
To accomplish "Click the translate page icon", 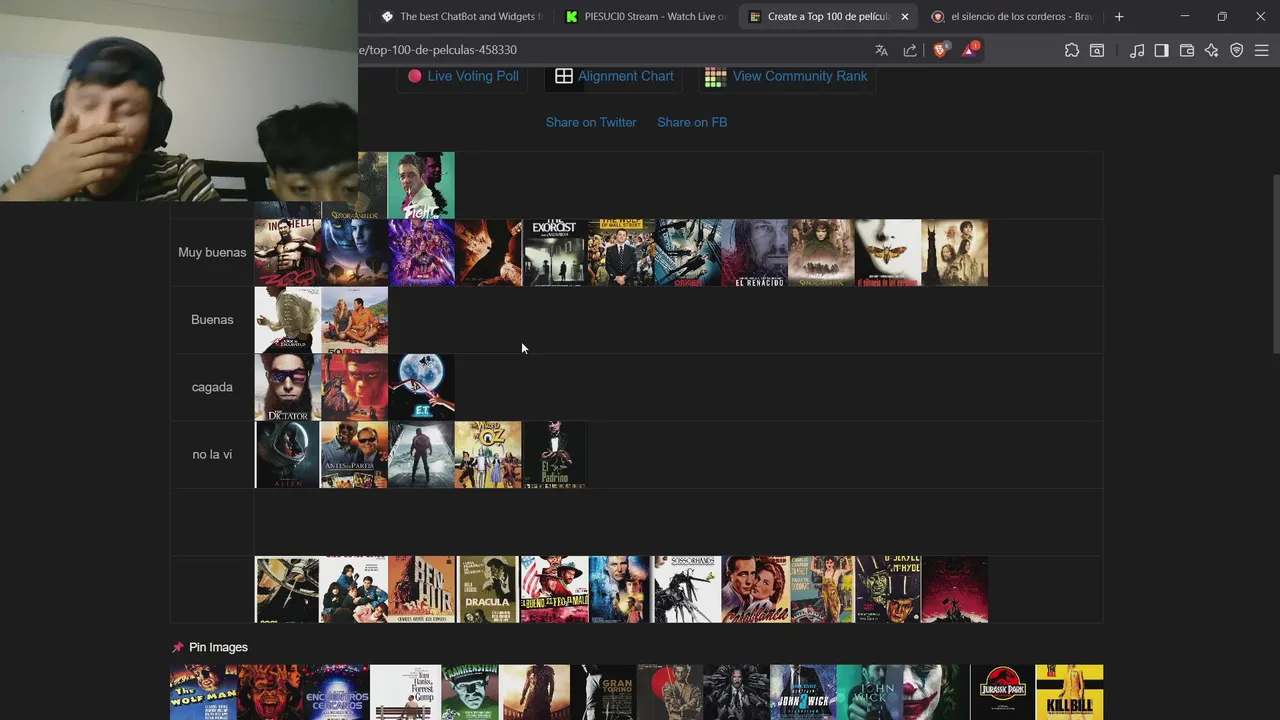I will pyautogui.click(x=881, y=50).
